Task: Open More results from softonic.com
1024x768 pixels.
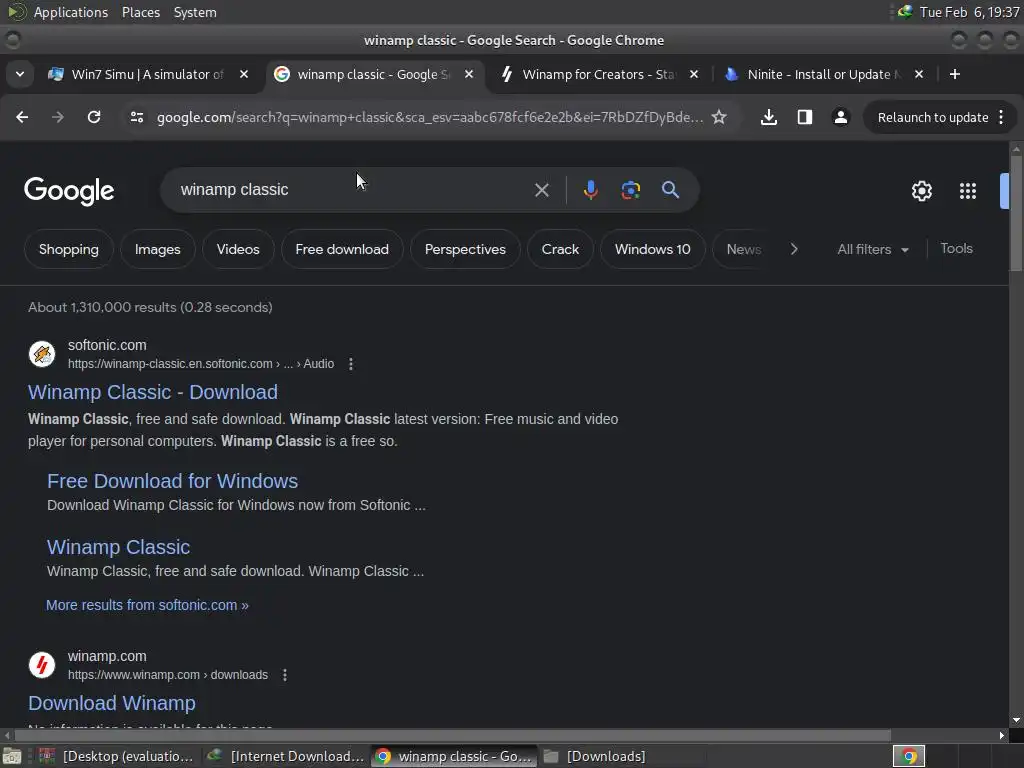Action: click(147, 605)
